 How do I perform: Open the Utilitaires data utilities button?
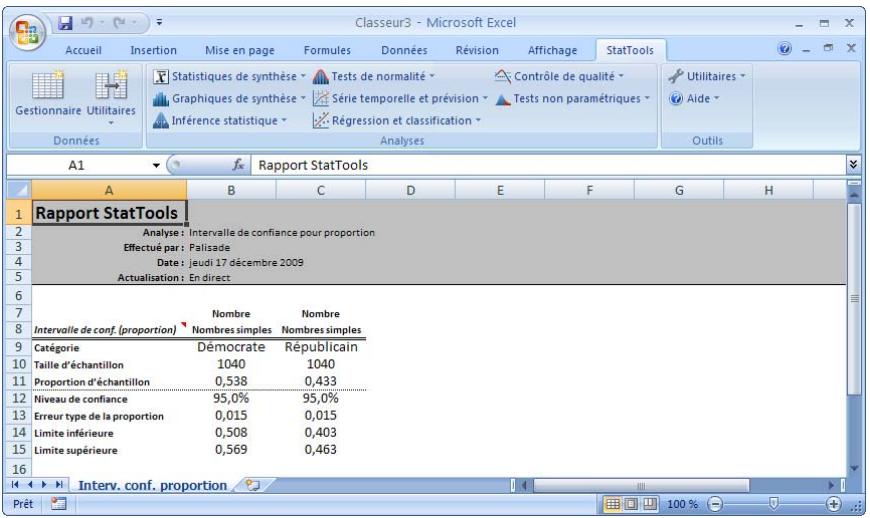[111, 98]
